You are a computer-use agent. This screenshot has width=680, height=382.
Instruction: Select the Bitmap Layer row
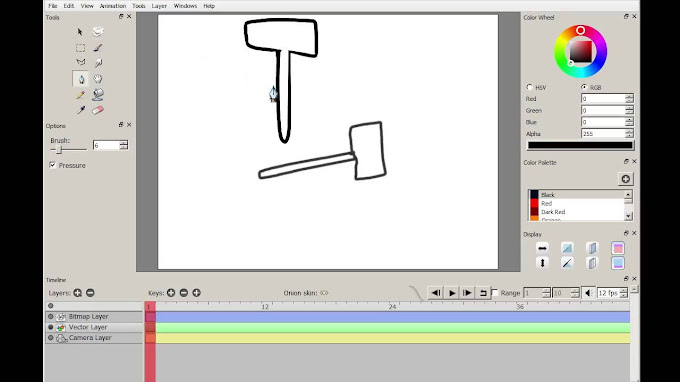(94, 317)
